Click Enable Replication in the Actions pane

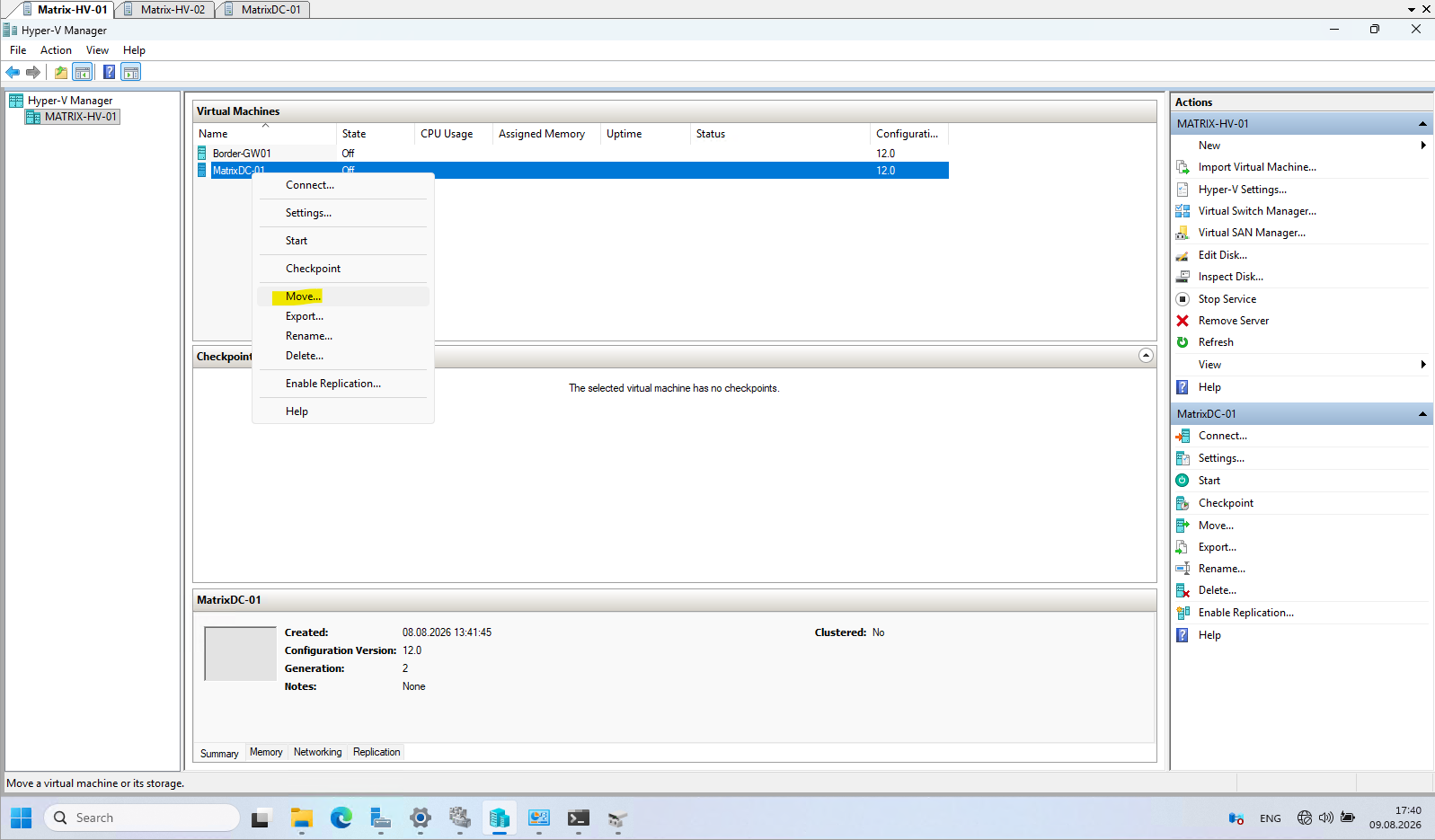pyautogui.click(x=1245, y=613)
